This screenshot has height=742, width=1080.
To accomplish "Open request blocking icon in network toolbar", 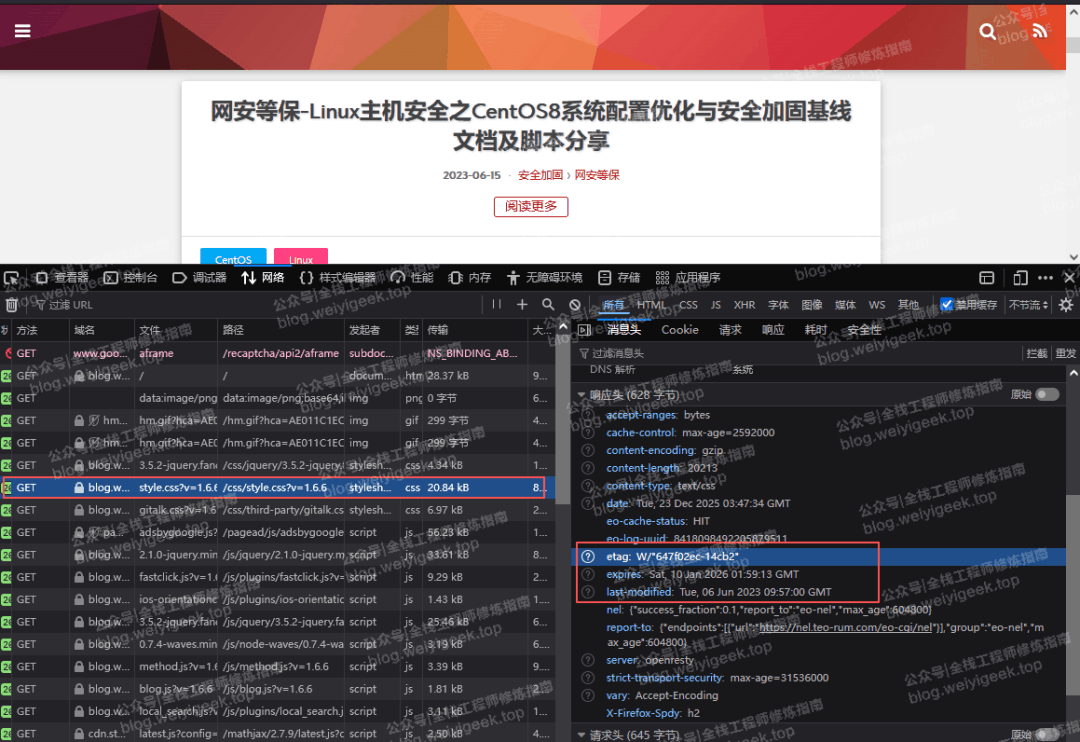I will (575, 305).
